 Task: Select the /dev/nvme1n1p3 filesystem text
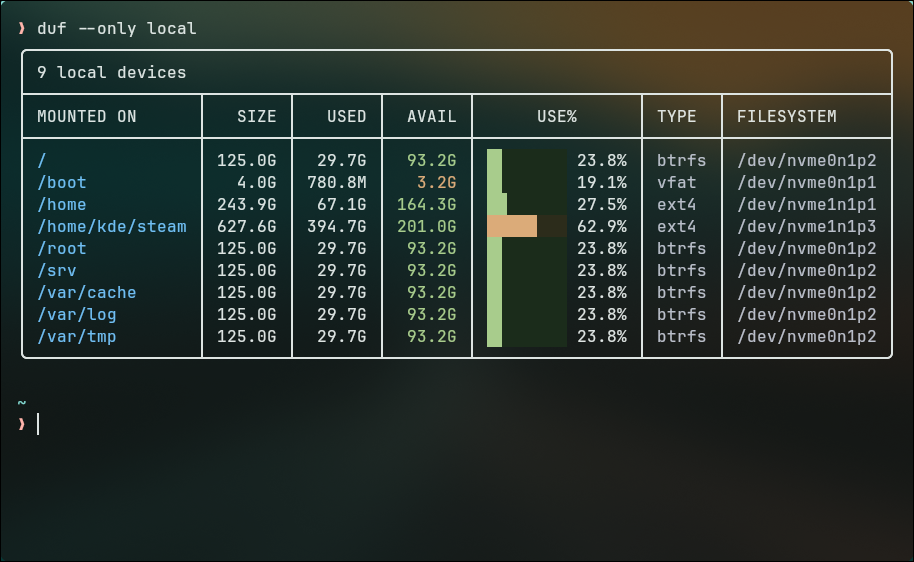point(807,226)
